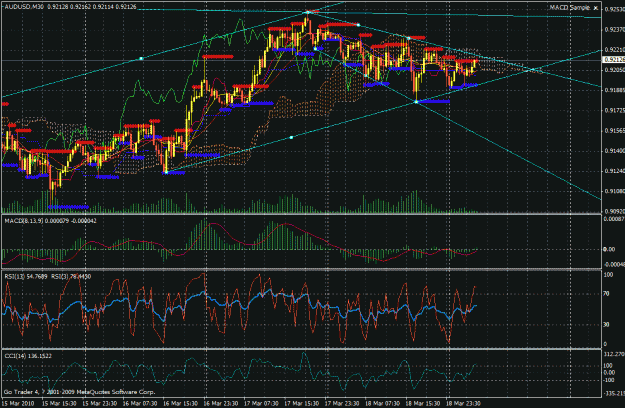The image size is (625, 408).
Task: Click the 16 Mar 07:30 time label
Action: coord(140,403)
